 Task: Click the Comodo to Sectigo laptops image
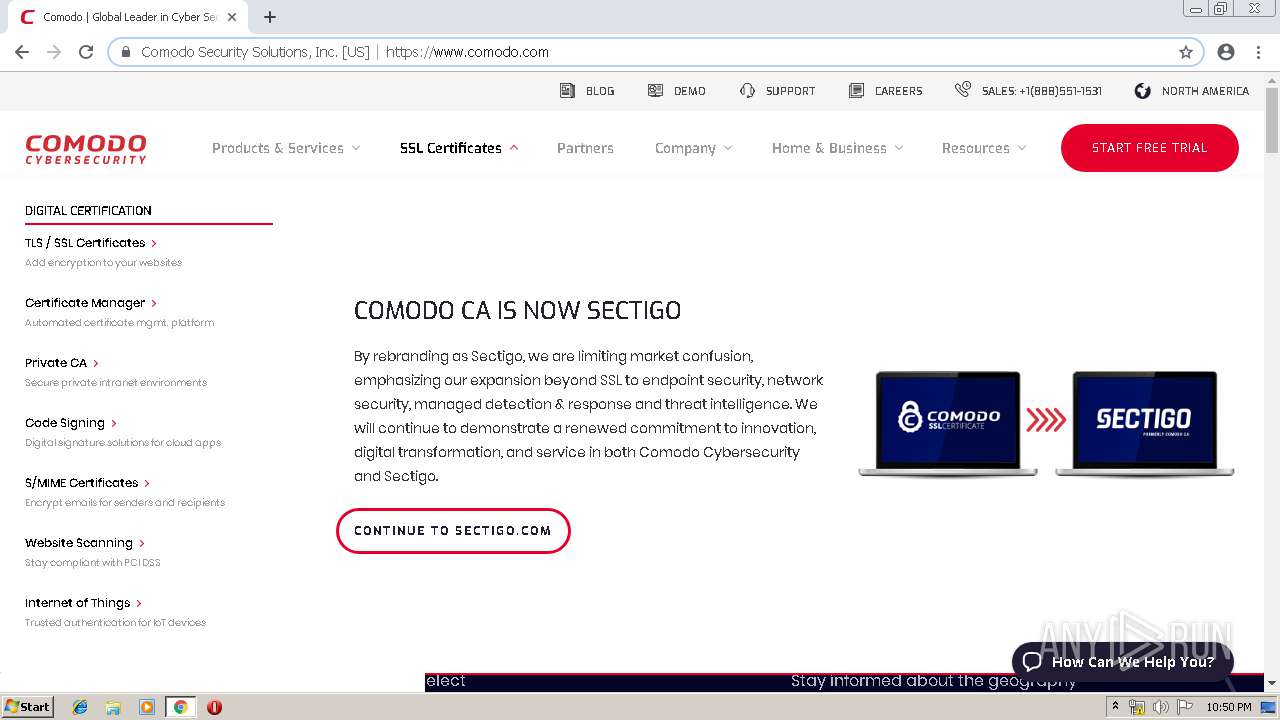coord(1046,424)
